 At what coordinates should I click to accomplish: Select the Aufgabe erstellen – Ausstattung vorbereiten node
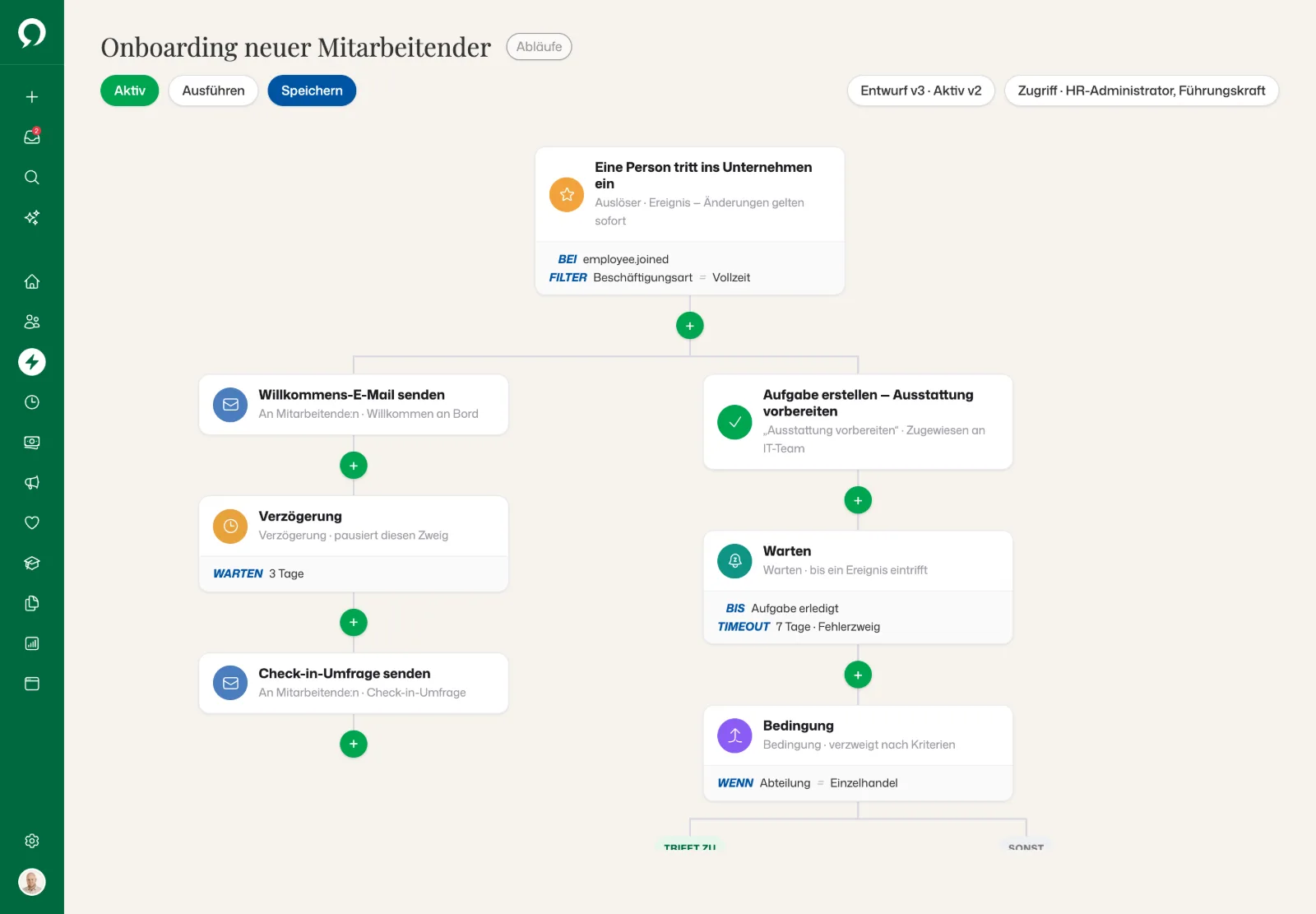pyautogui.click(x=858, y=422)
